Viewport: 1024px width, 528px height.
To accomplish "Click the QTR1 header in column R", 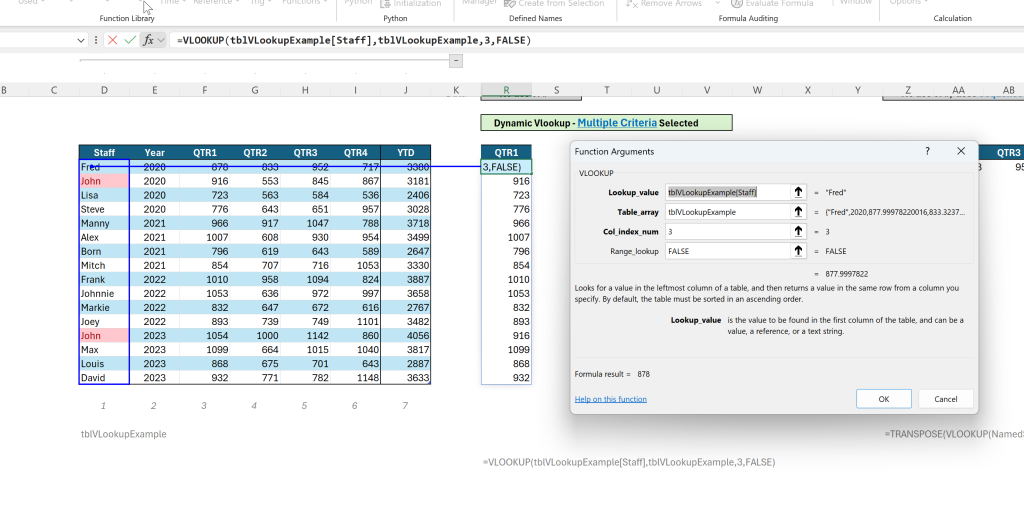I will coord(506,153).
